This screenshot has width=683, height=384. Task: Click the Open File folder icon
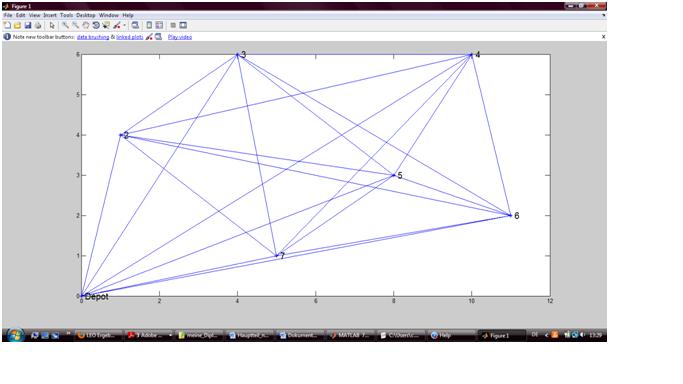click(17, 26)
